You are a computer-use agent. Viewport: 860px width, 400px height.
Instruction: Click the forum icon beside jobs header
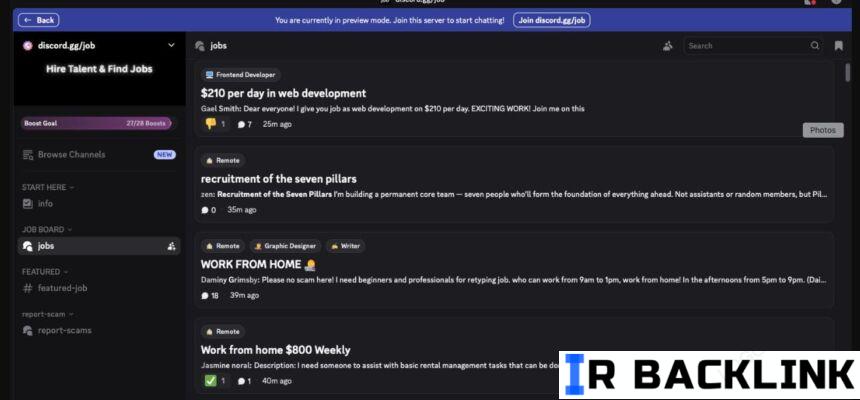(200, 46)
